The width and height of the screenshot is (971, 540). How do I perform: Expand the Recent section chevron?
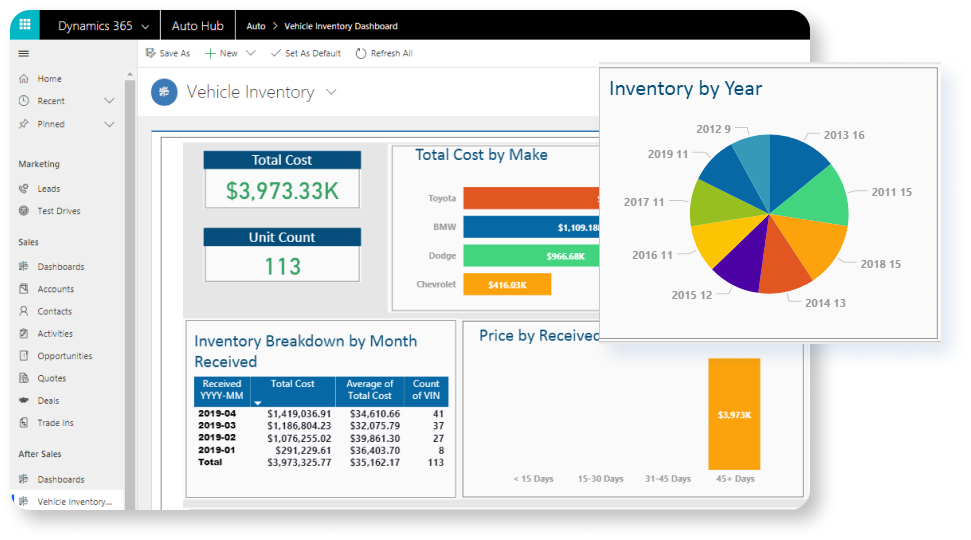point(110,101)
